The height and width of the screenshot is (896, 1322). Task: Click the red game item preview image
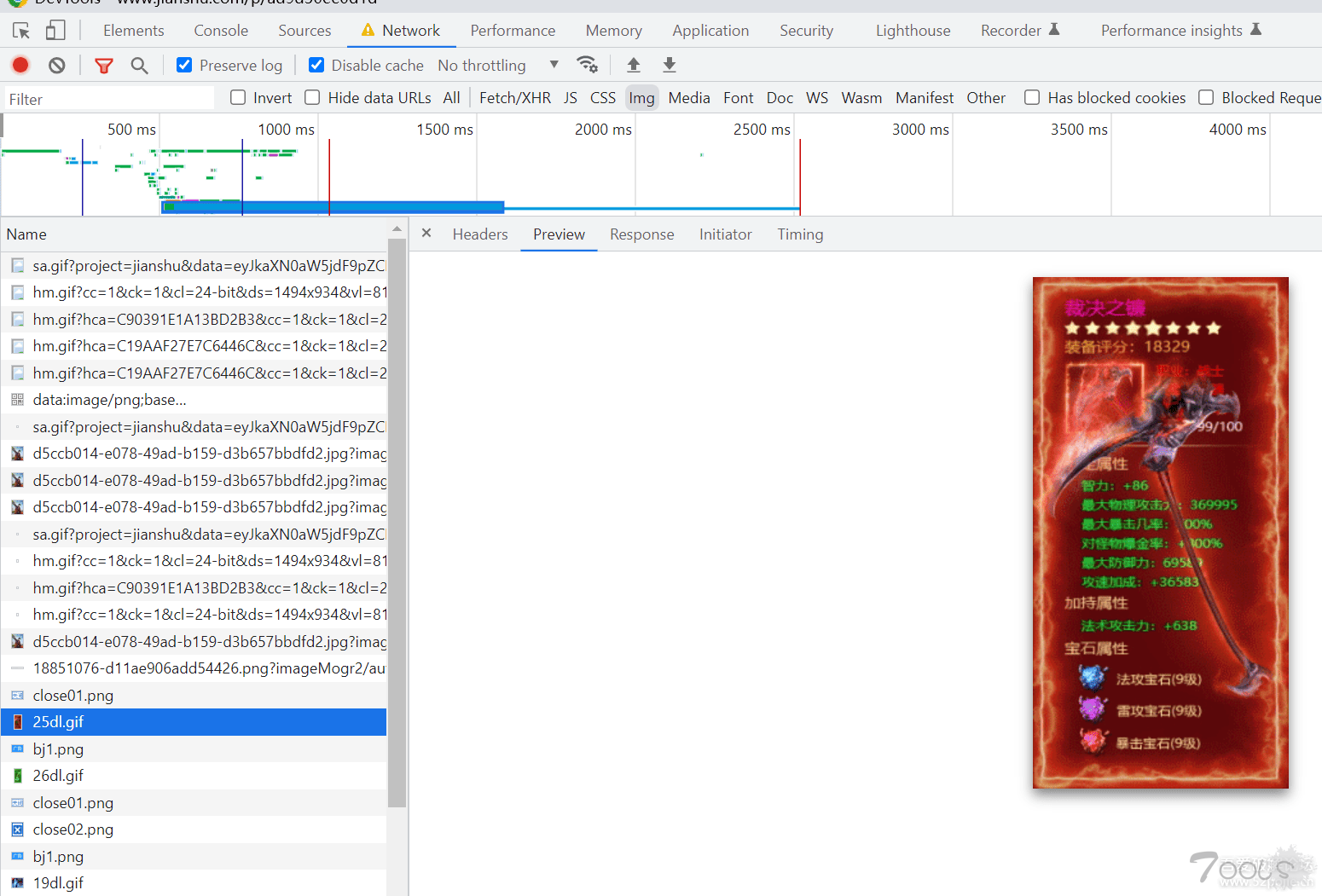(1160, 533)
